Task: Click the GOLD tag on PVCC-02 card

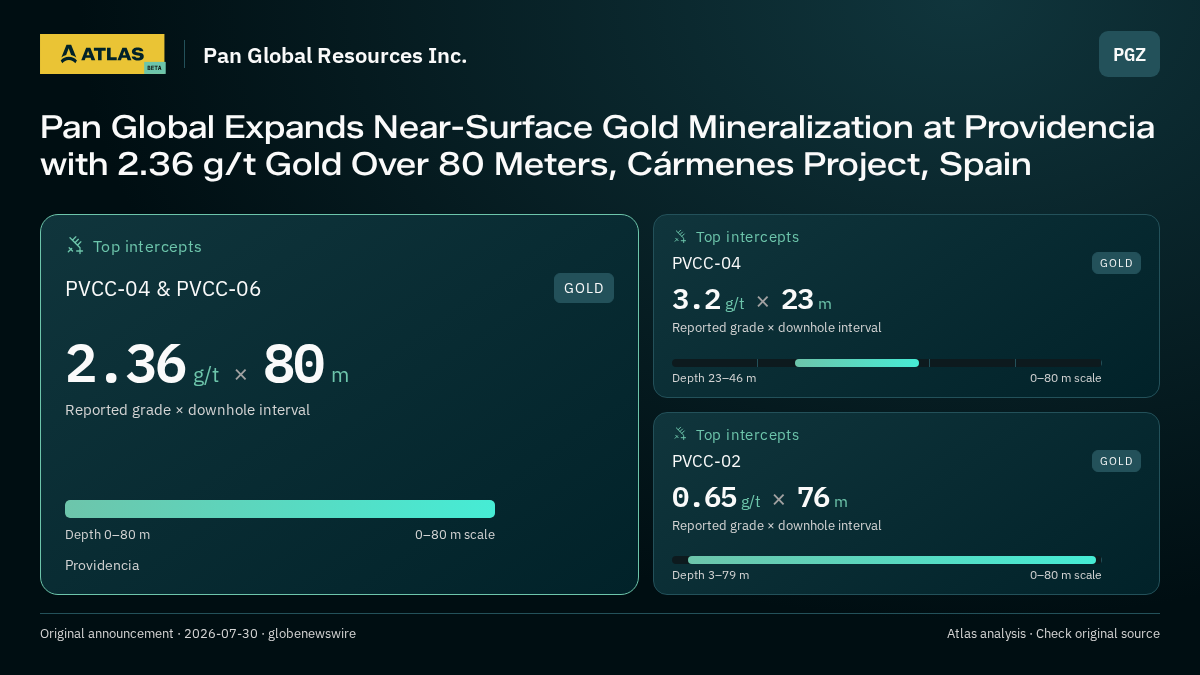Action: coord(1116,461)
